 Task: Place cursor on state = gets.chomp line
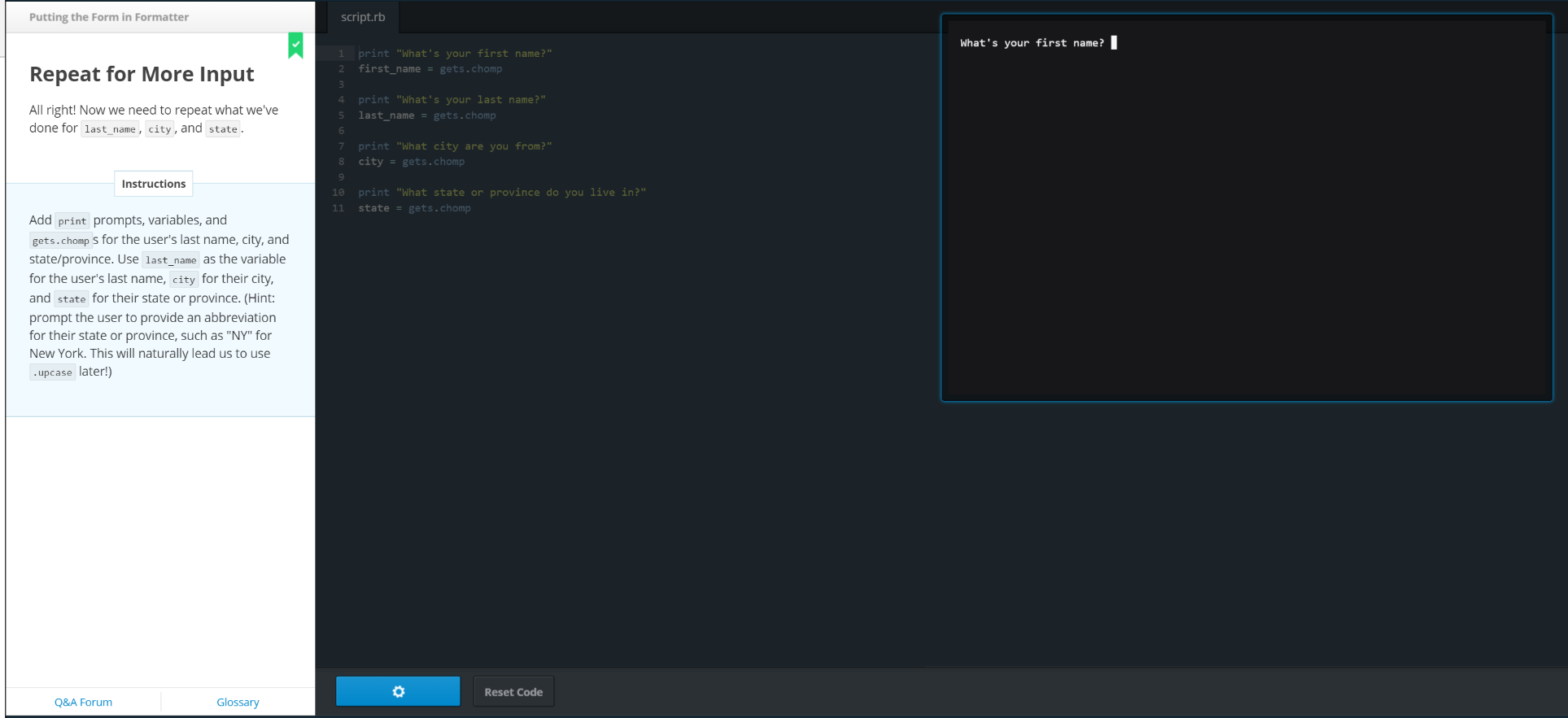pos(414,208)
